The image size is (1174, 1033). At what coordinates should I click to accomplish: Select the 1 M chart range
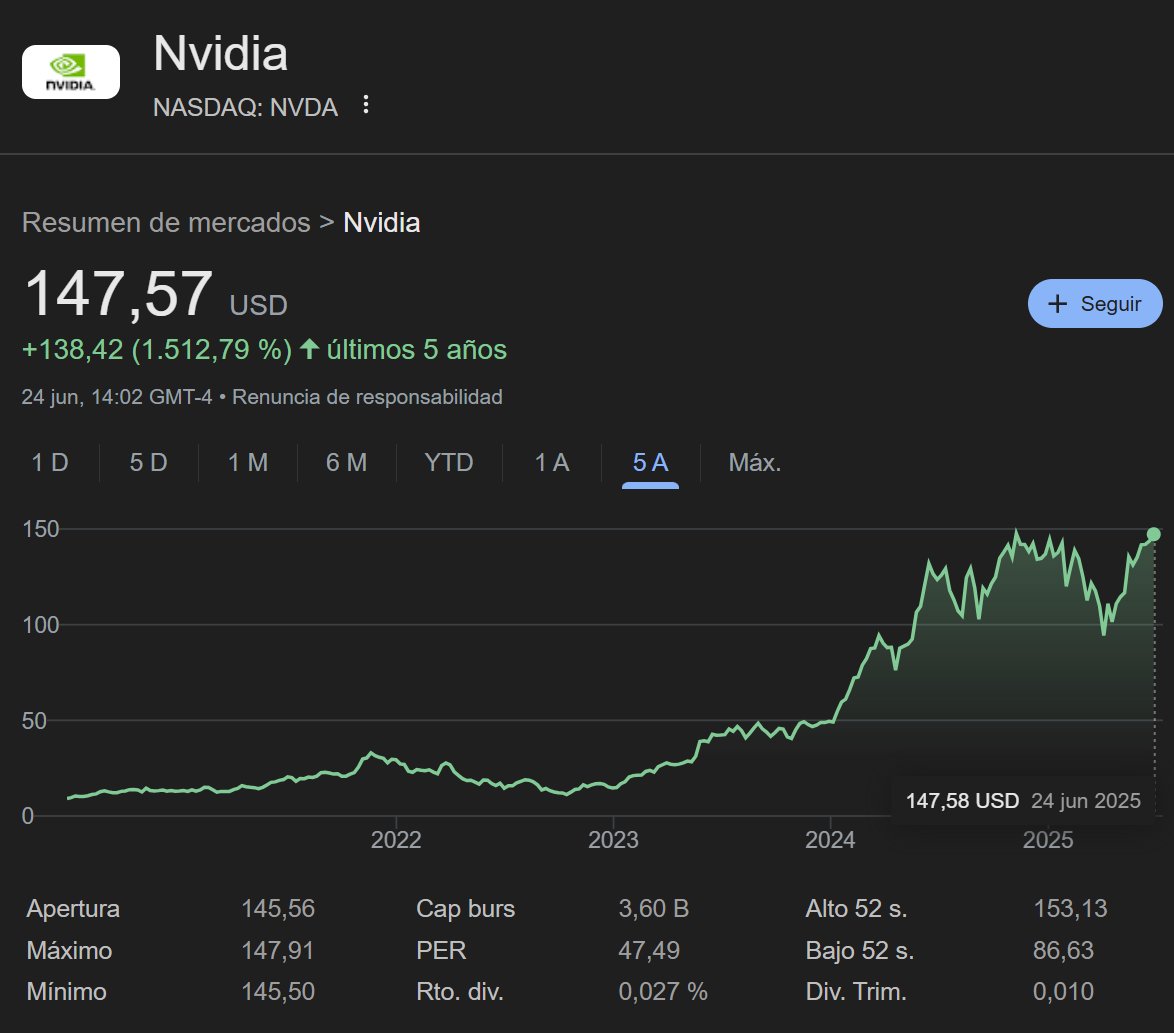point(248,463)
